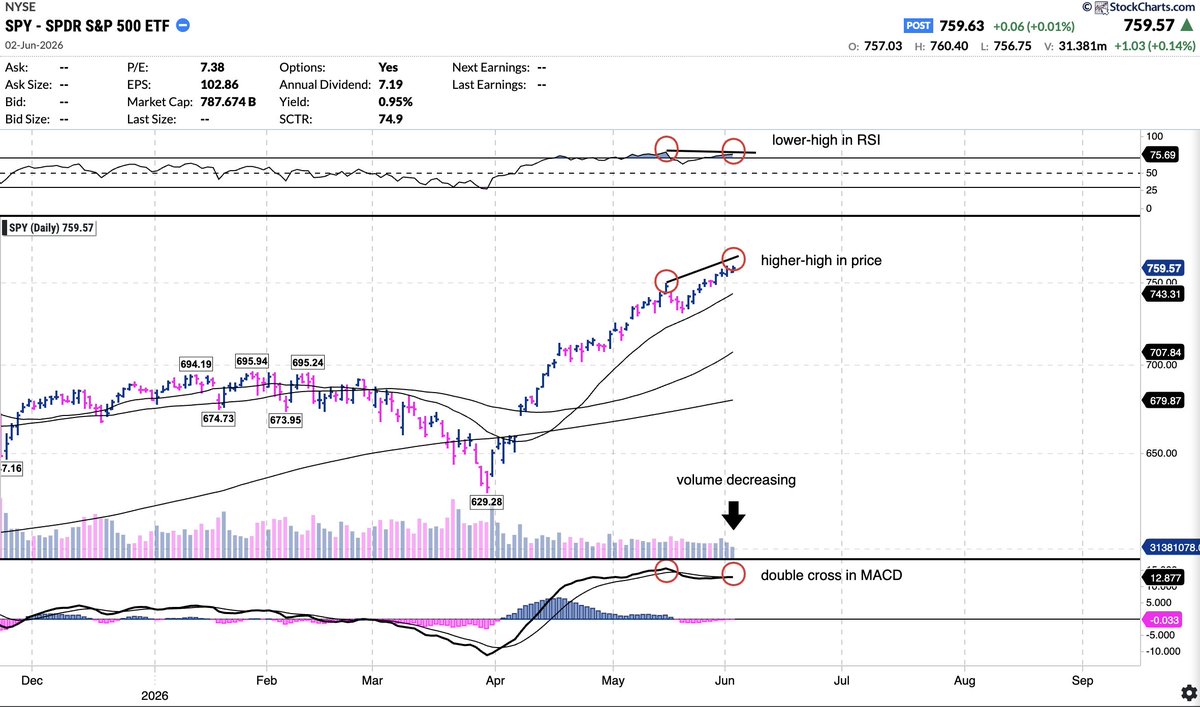Click the MACD histogram tag -0.033
The width and height of the screenshot is (1200, 707).
(1163, 620)
